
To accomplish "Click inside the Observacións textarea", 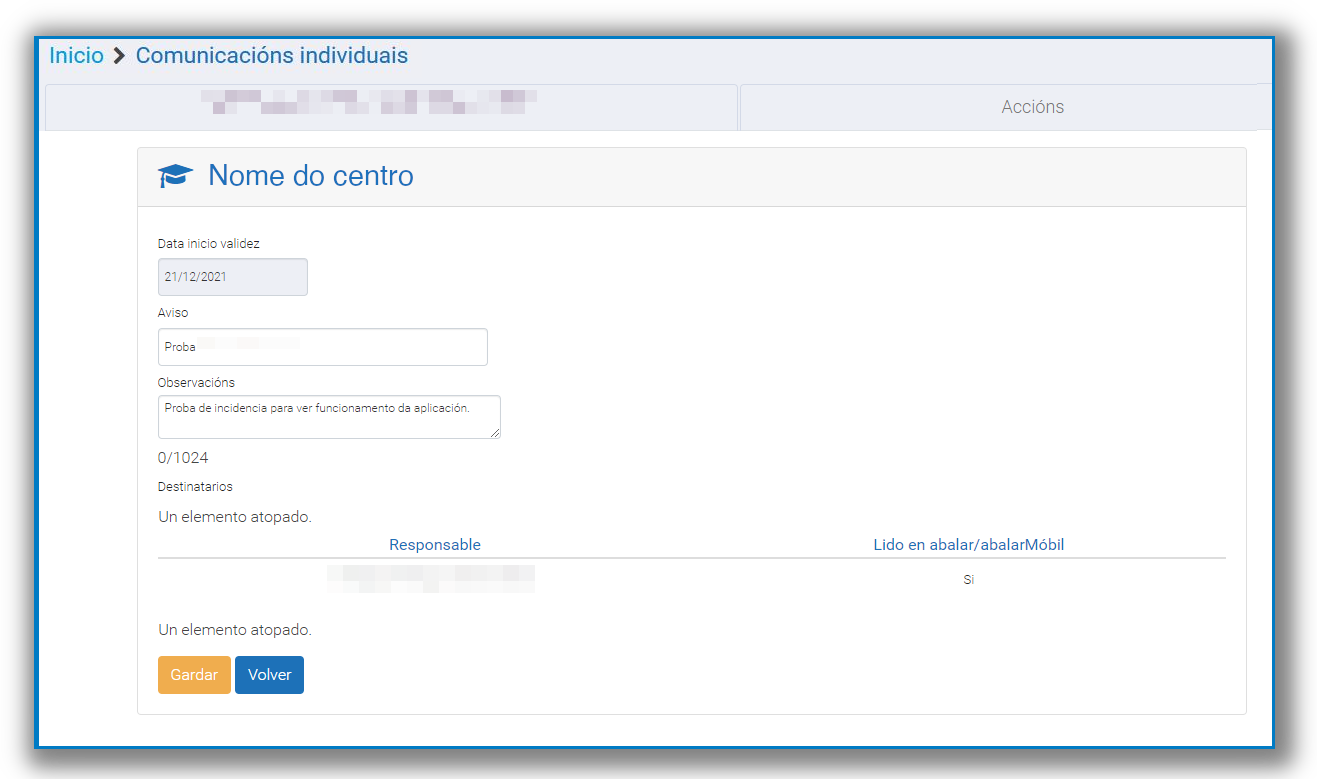I will (329, 417).
